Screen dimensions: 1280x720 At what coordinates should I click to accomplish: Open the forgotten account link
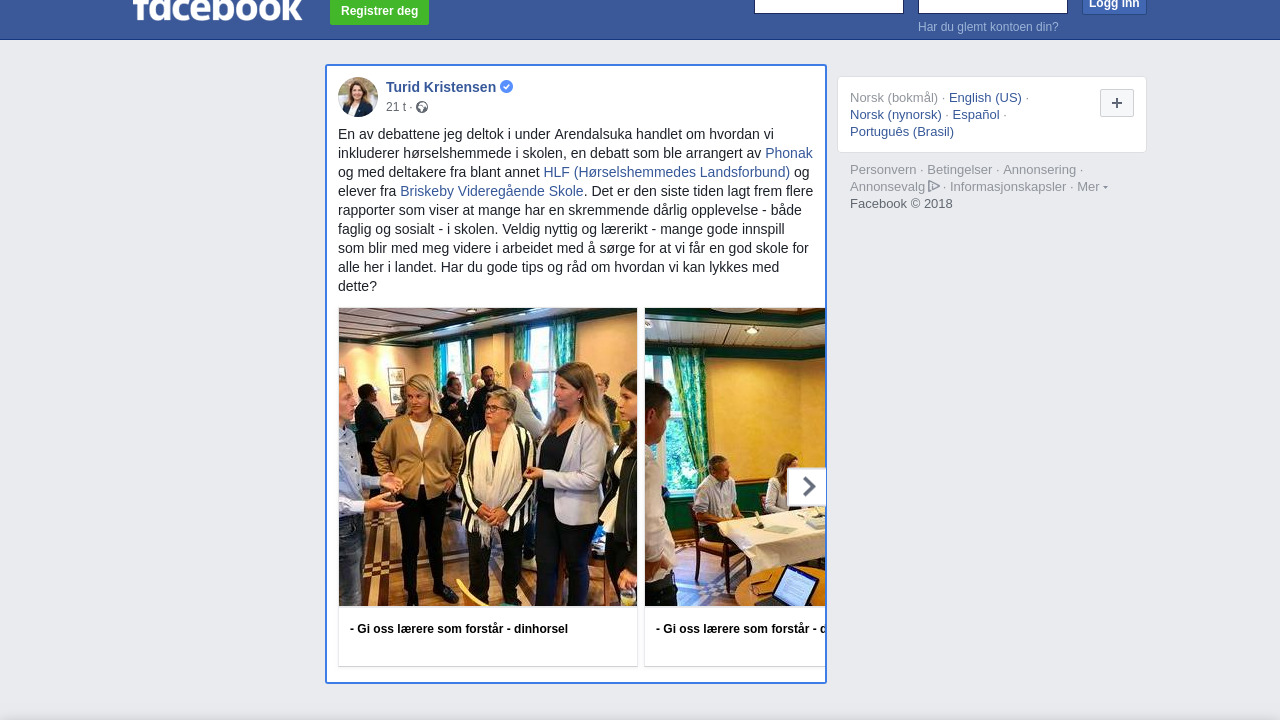[x=988, y=27]
